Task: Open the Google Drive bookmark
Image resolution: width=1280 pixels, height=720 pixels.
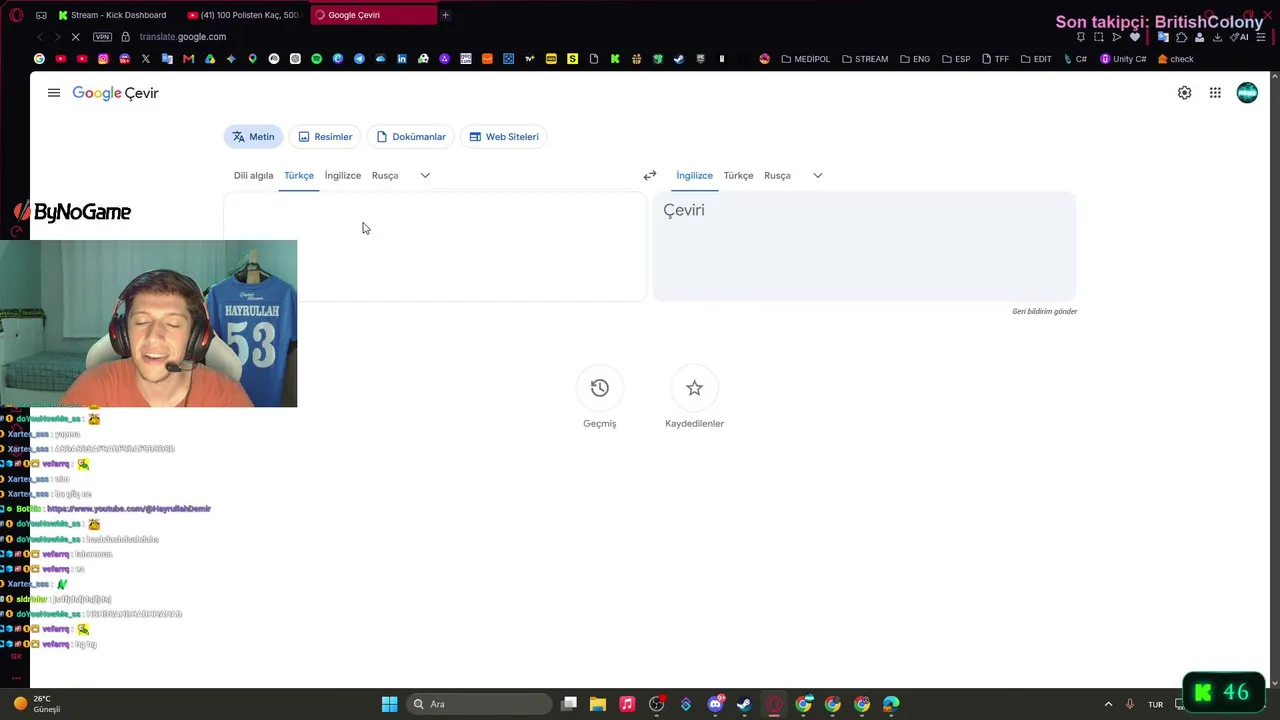Action: [209, 59]
